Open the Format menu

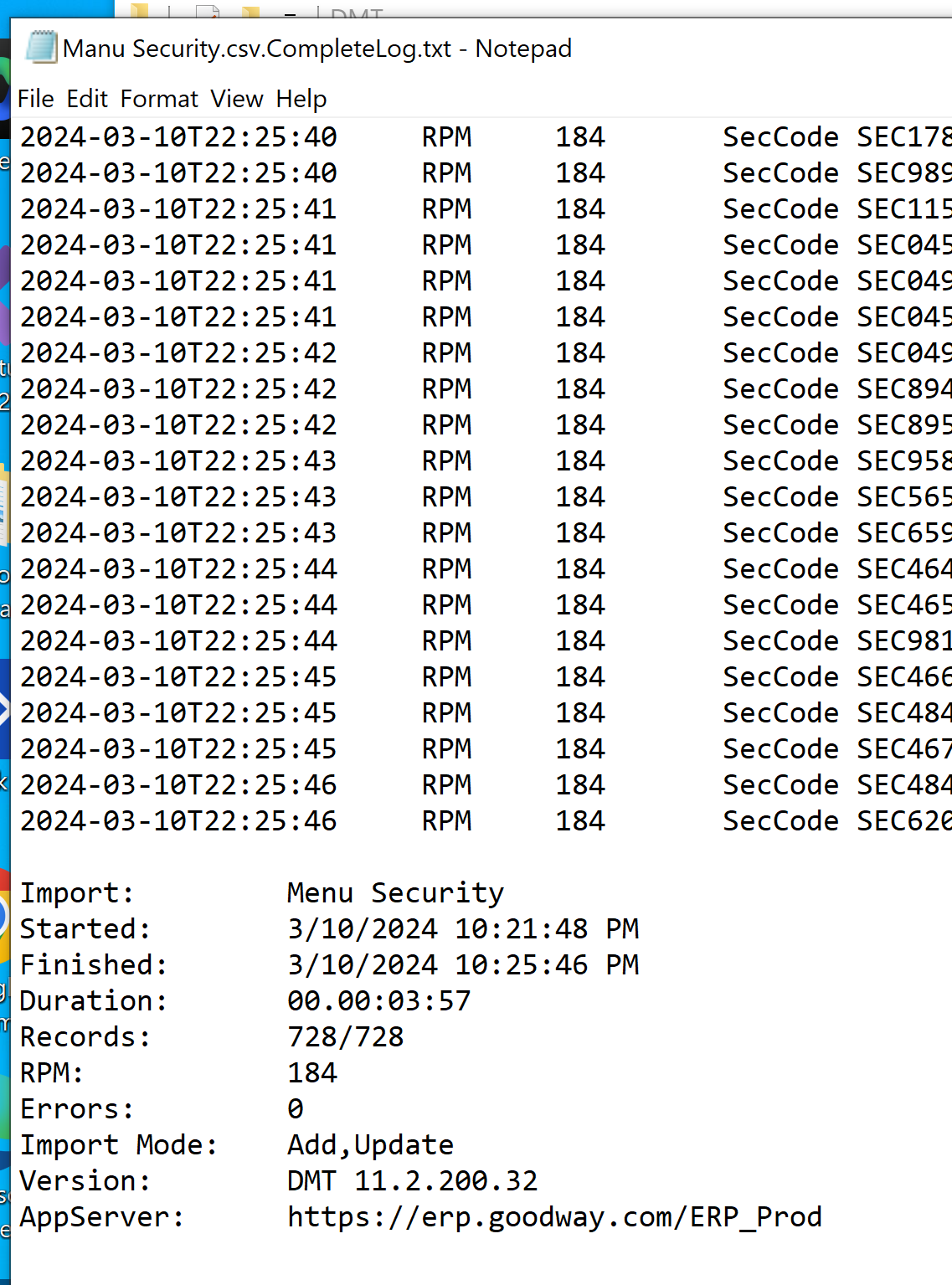click(x=159, y=99)
